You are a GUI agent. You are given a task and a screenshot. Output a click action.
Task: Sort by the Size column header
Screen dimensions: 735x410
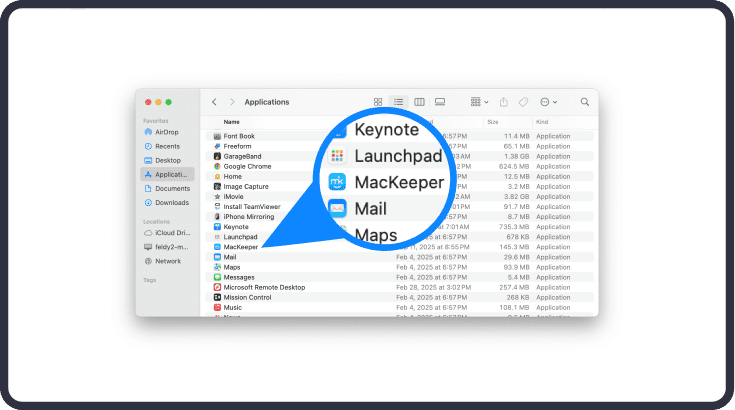(493, 122)
